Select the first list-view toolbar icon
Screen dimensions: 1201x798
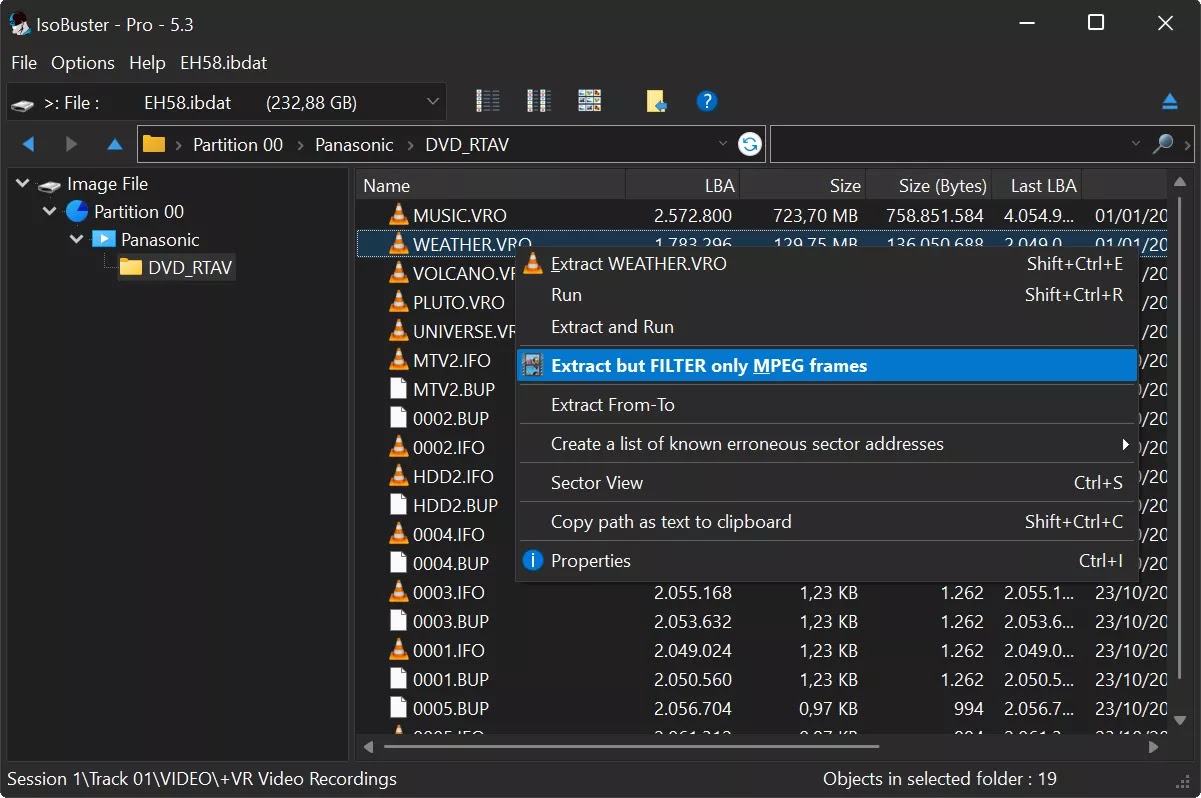point(487,101)
